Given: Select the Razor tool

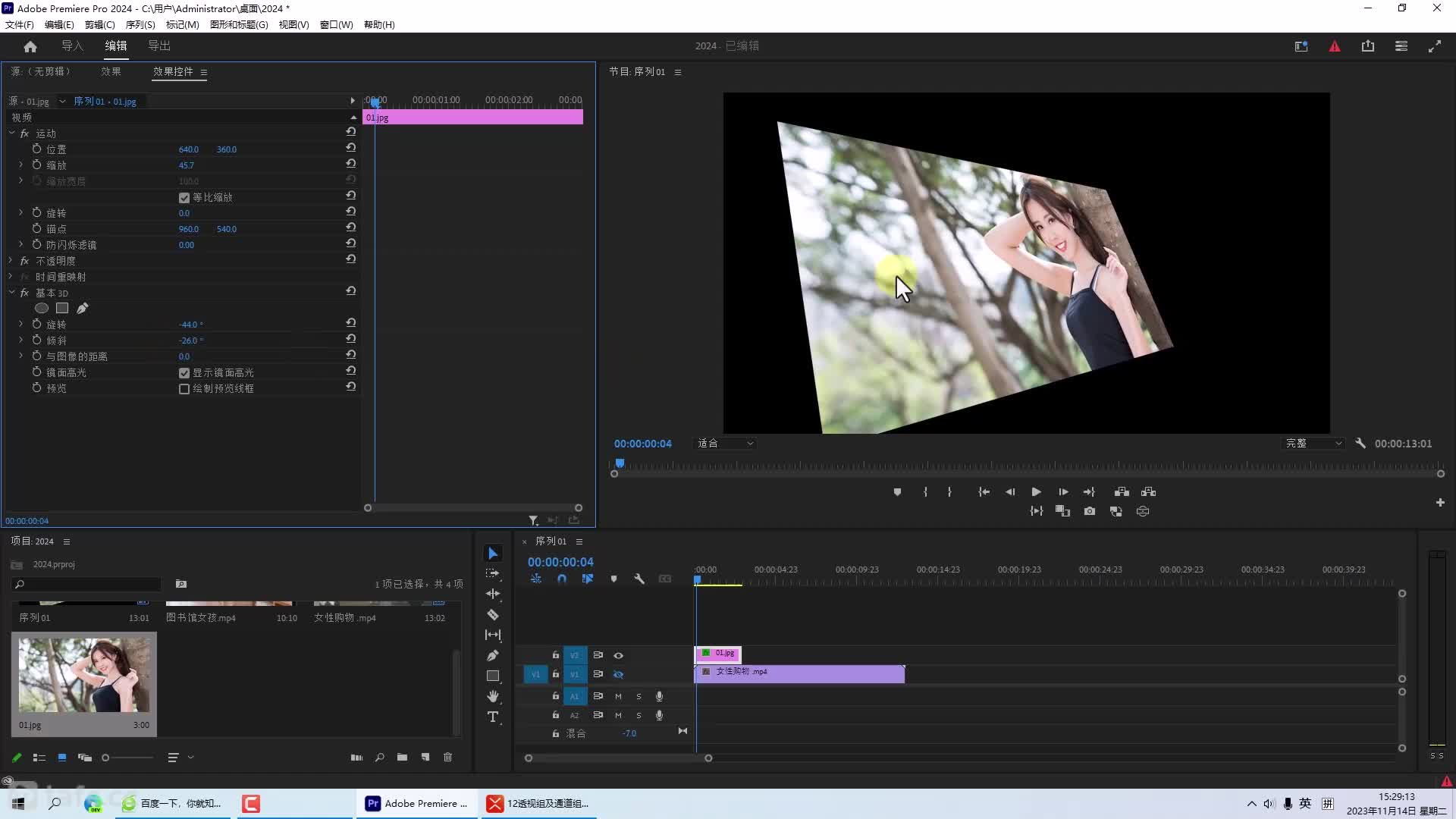Looking at the screenshot, I should pos(493,614).
